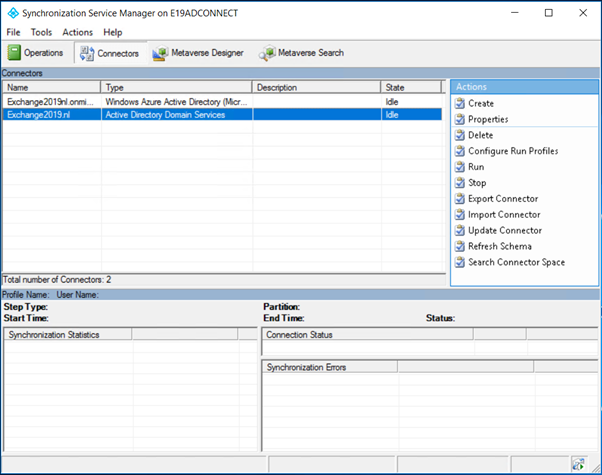Refresh Schema for the connector
The width and height of the screenshot is (602, 475).
(x=499, y=246)
